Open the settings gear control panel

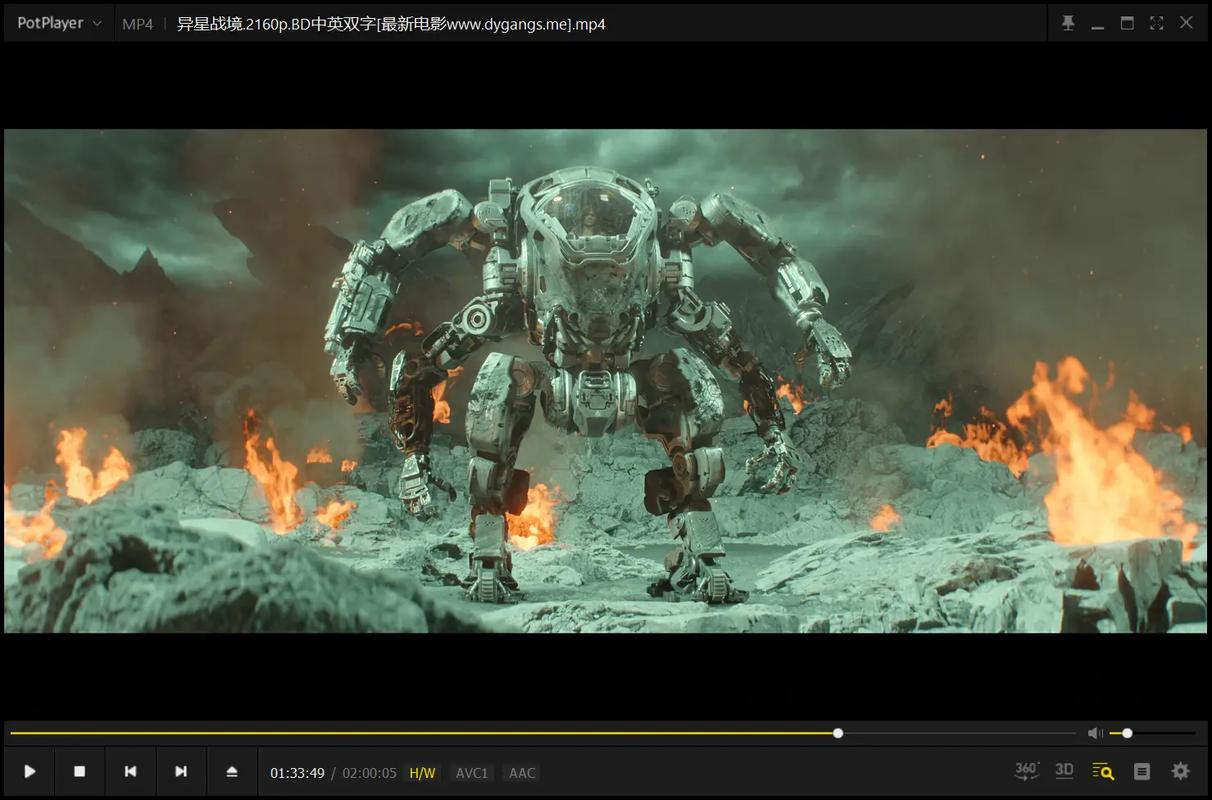point(1181,771)
